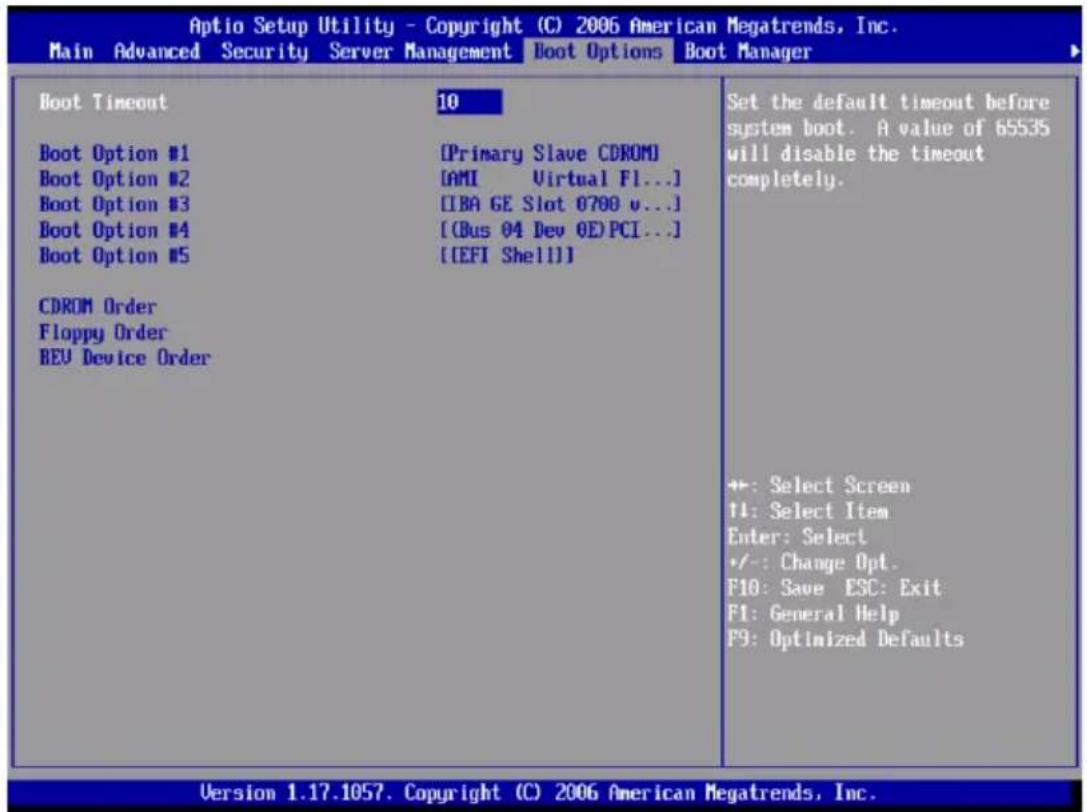This screenshot has width=1087, height=812.
Task: Click the Boot Timeout value field
Action: 469,102
